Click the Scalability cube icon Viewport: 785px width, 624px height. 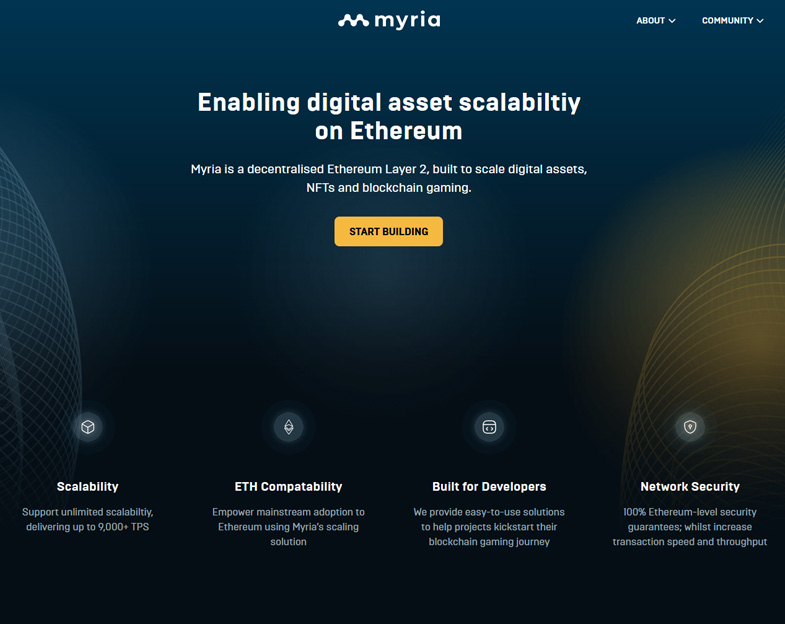88,427
